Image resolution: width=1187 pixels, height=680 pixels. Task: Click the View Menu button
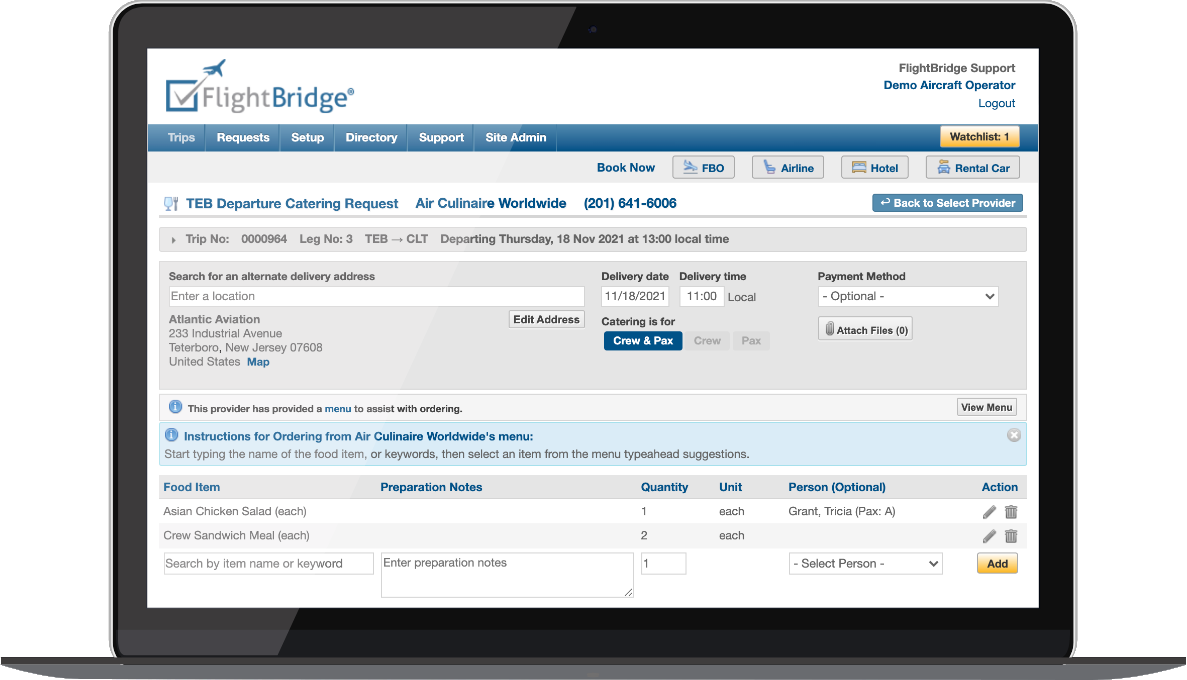coord(986,407)
